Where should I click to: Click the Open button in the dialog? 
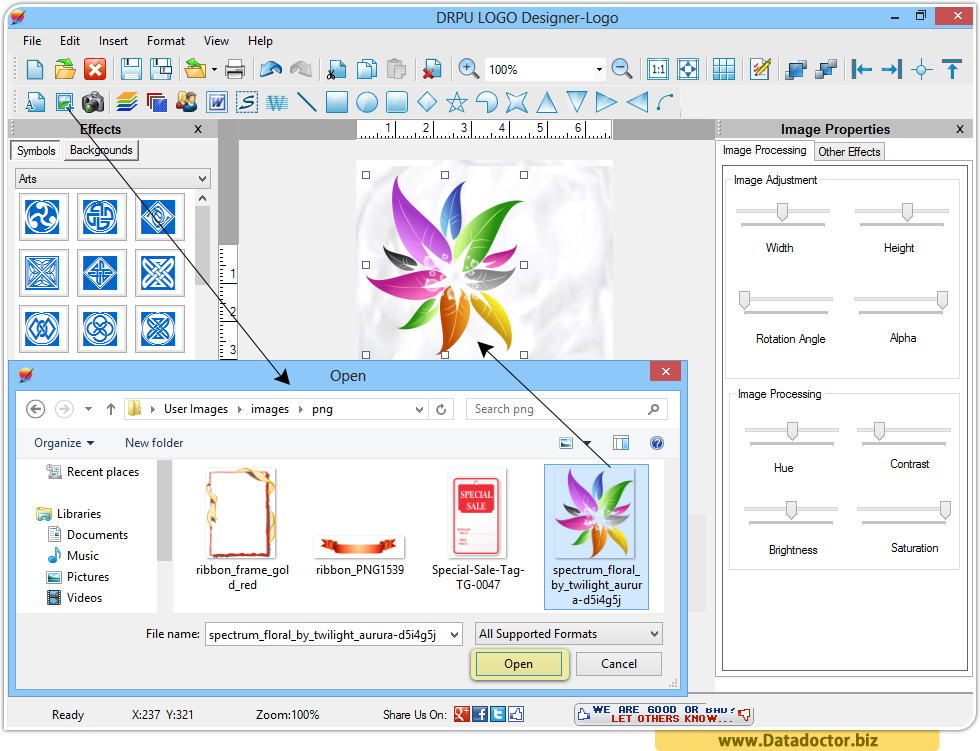pyautogui.click(x=519, y=664)
